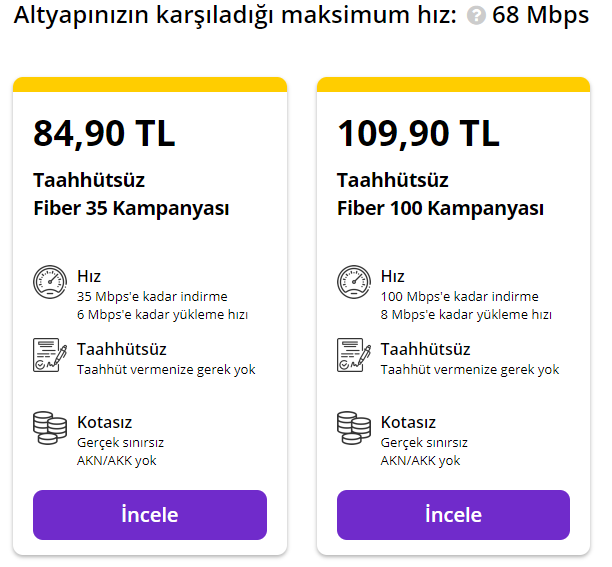Click the Taahhütsüz feature heading in Fiber 100 card

[425, 349]
